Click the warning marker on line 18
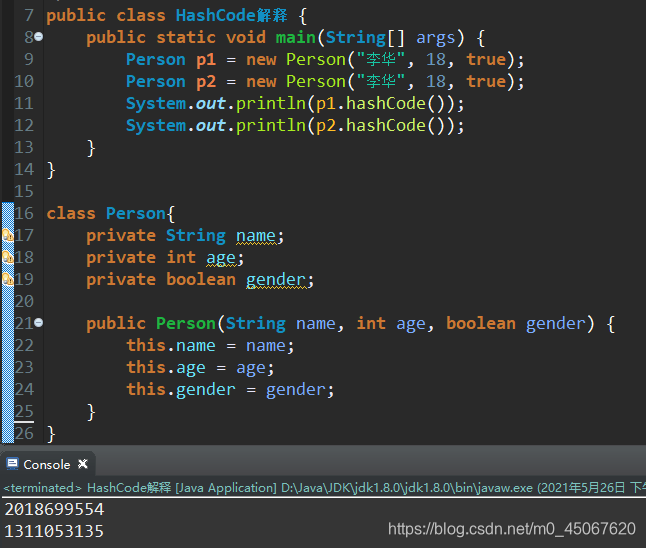Screen dimensions: 646x548 8,258
